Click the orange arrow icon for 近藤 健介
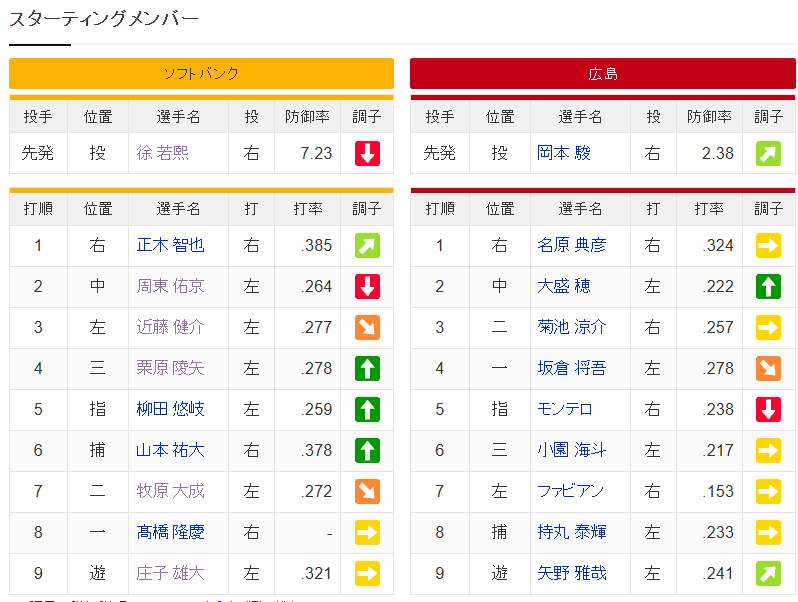The image size is (798, 602). click(367, 327)
